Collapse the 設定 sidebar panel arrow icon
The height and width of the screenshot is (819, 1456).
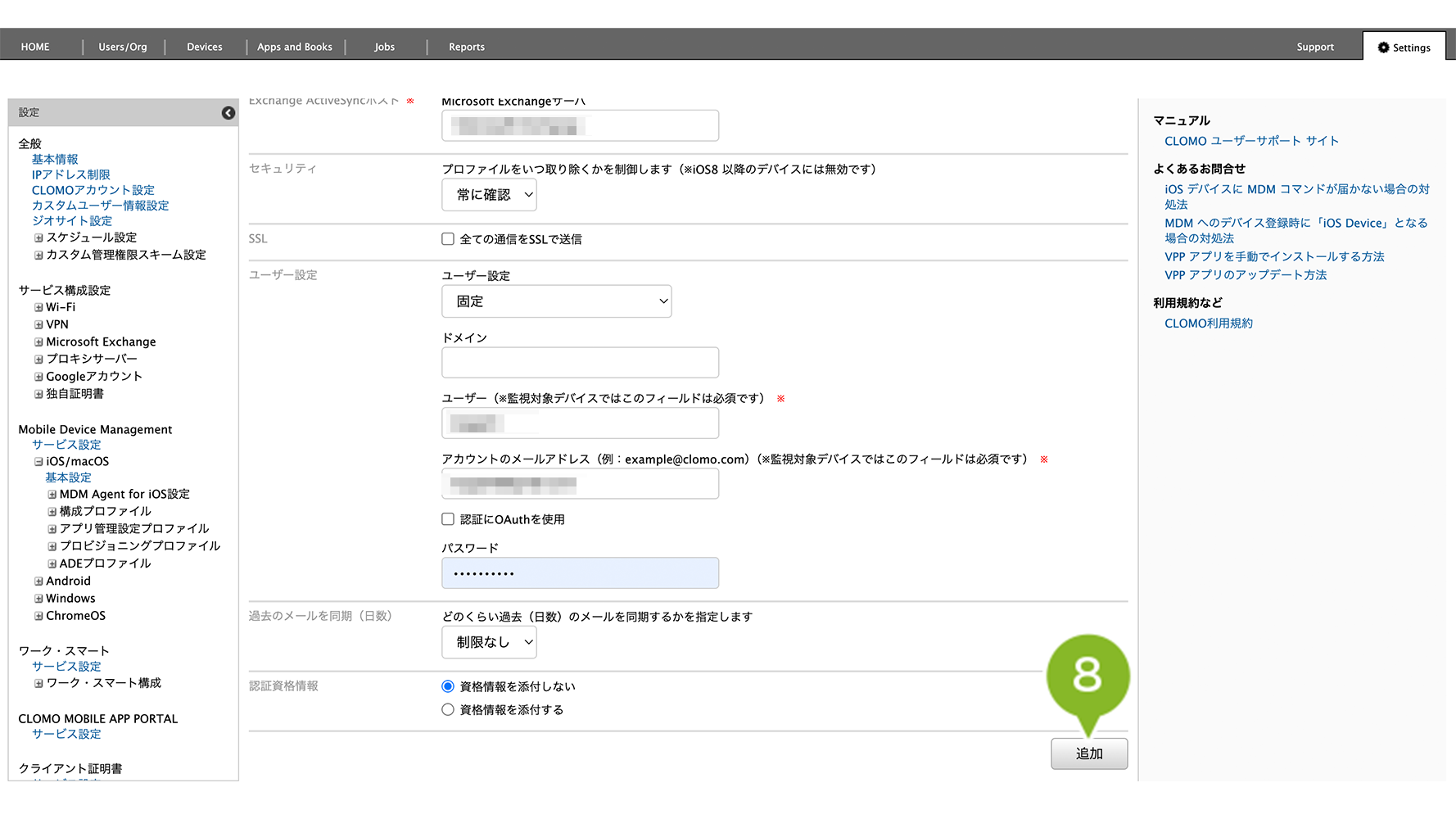pos(228,113)
